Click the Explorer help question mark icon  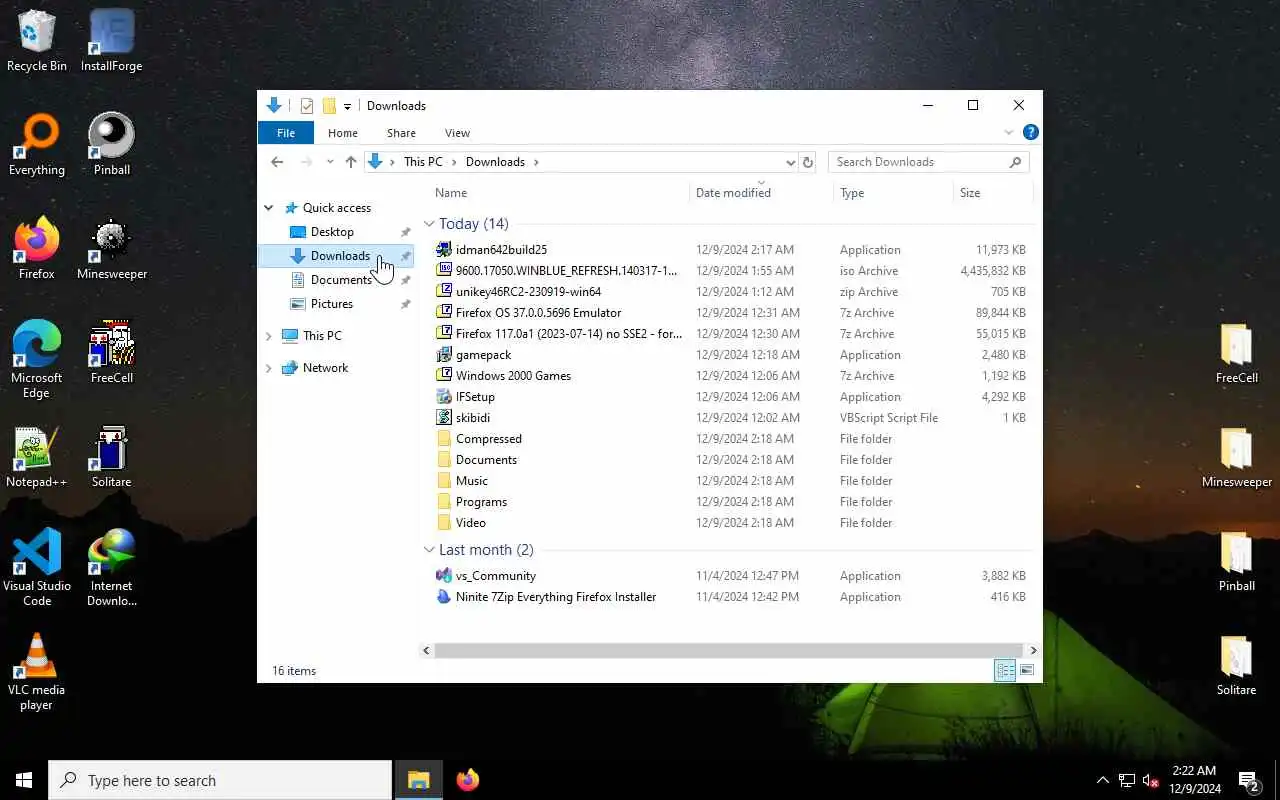[1030, 132]
